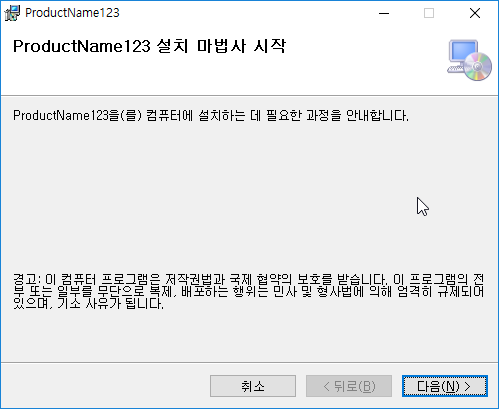Click the heading 'ProductName123 설치 마법사 시작'
Image resolution: width=499 pixels, height=409 pixels.
[149, 46]
